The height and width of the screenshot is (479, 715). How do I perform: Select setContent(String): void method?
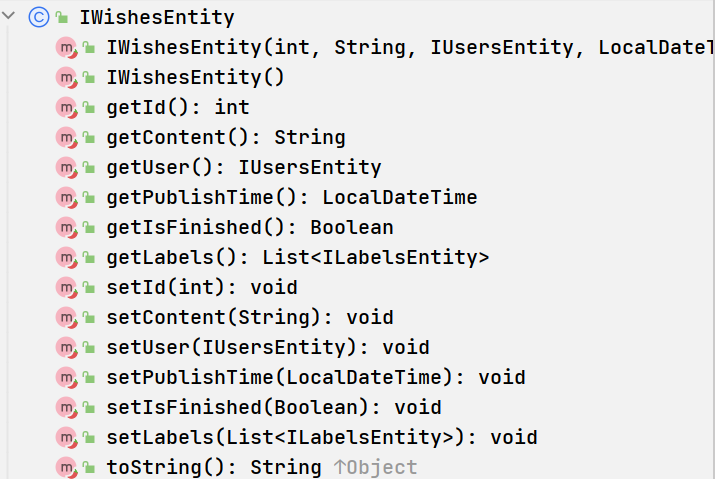[250, 318]
